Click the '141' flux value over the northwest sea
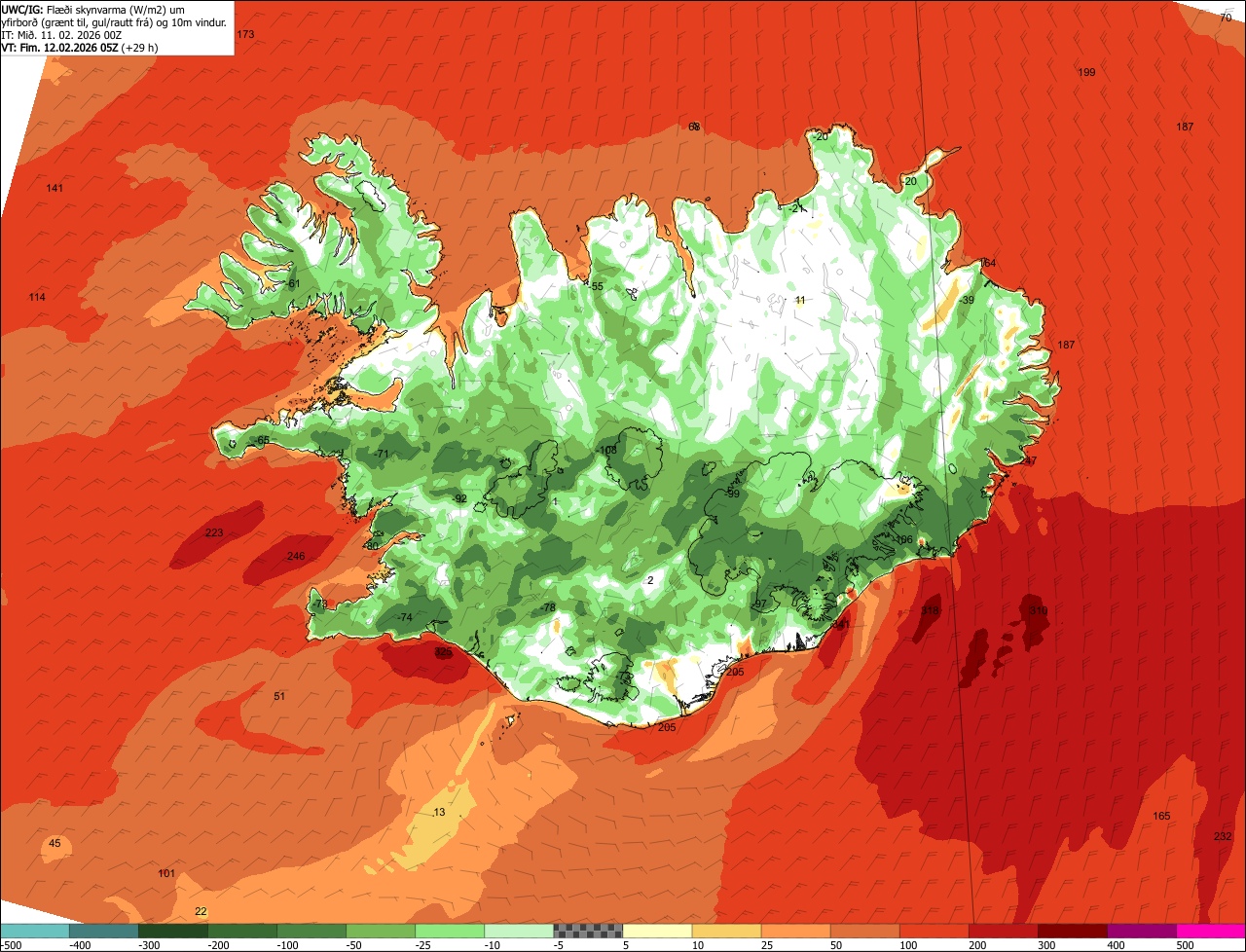This screenshot has width=1246, height=952. pos(55,188)
